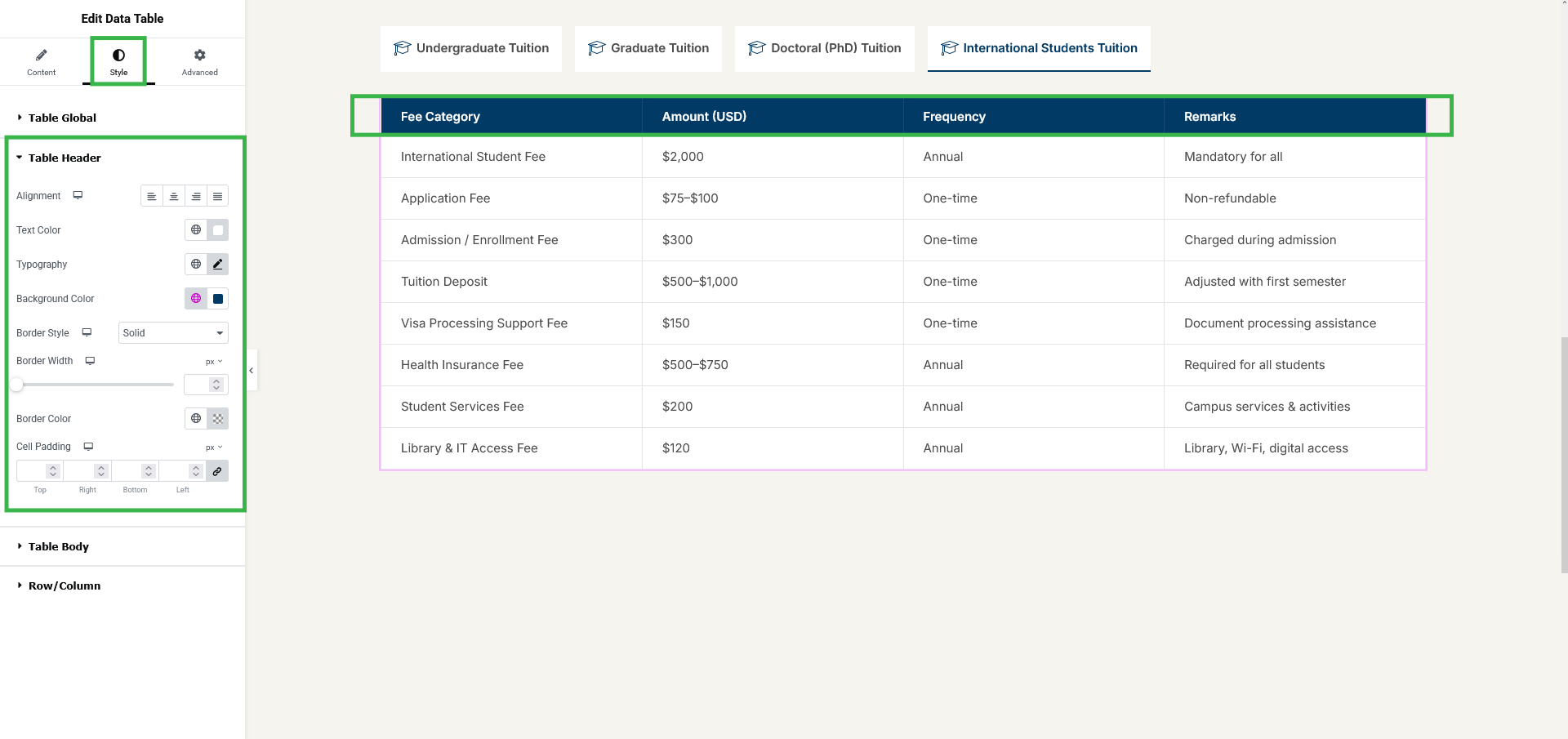Switch to the Content tab
The width and height of the screenshot is (1568, 739).
pos(42,62)
